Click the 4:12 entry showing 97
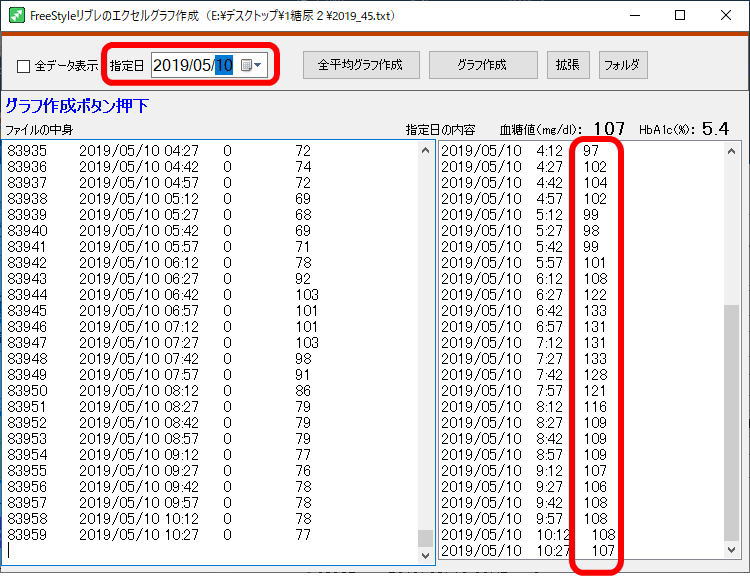Screen dimensions: 750x576 point(520,151)
